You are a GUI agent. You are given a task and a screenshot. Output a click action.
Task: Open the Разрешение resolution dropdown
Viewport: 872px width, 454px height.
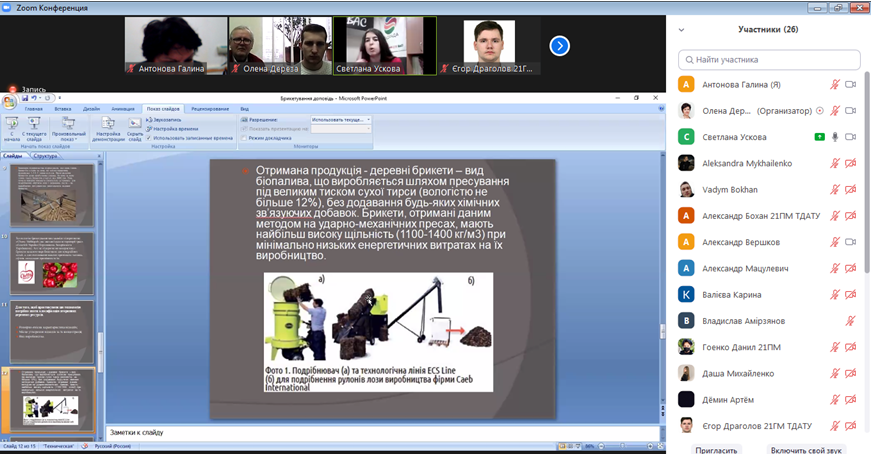340,120
